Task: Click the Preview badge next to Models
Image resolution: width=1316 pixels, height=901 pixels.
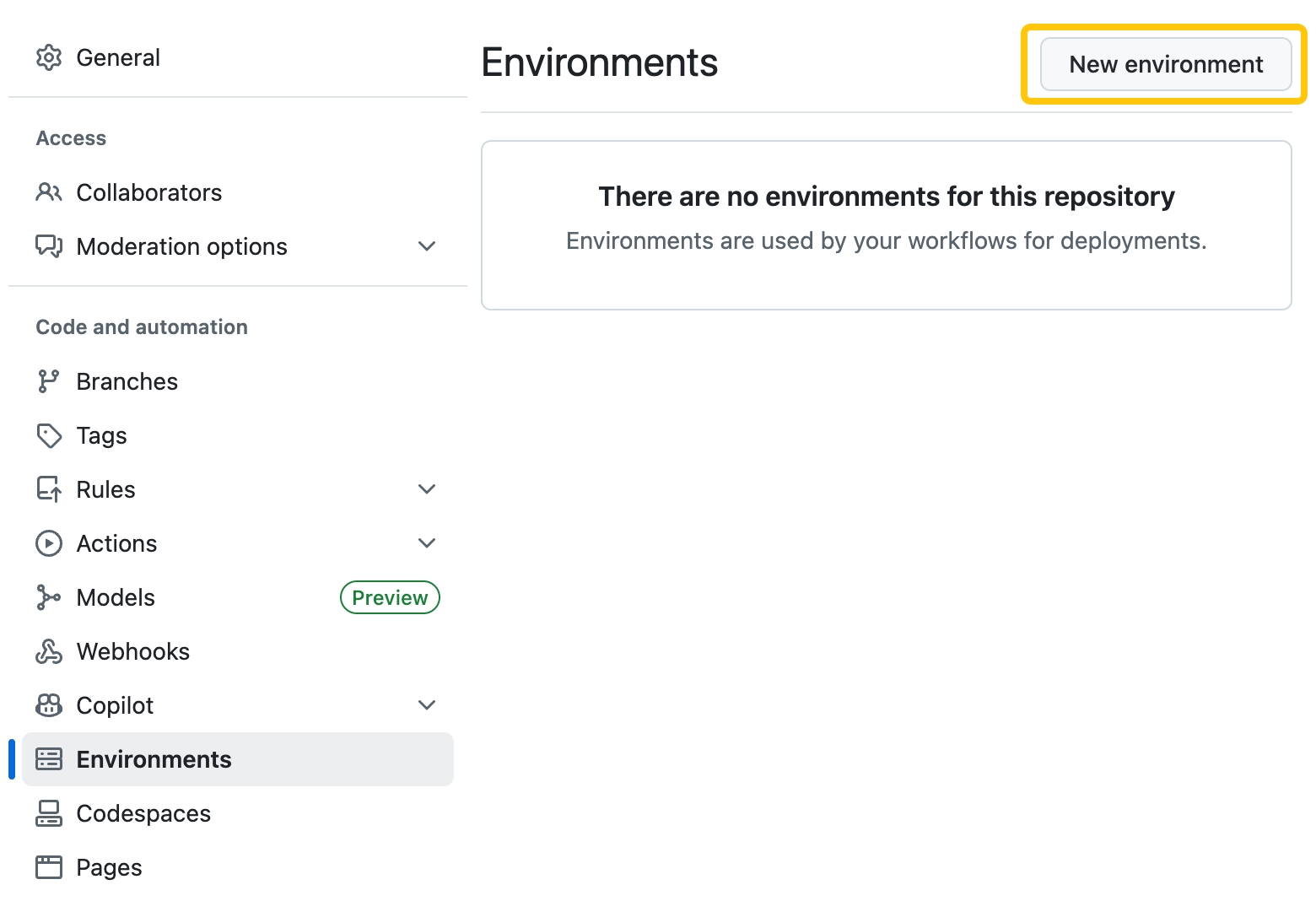Action: pyautogui.click(x=390, y=597)
